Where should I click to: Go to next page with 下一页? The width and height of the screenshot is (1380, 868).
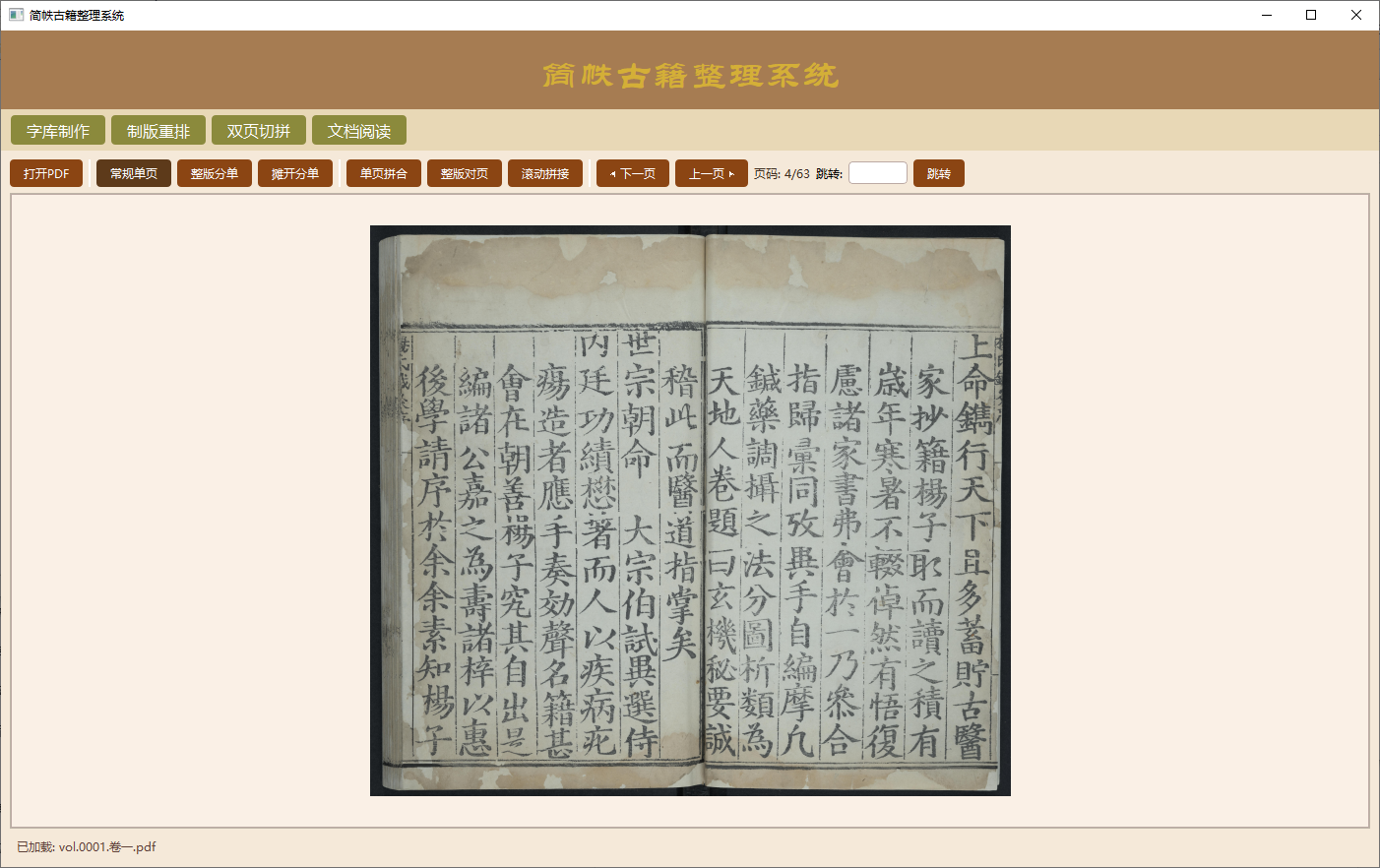tap(633, 173)
